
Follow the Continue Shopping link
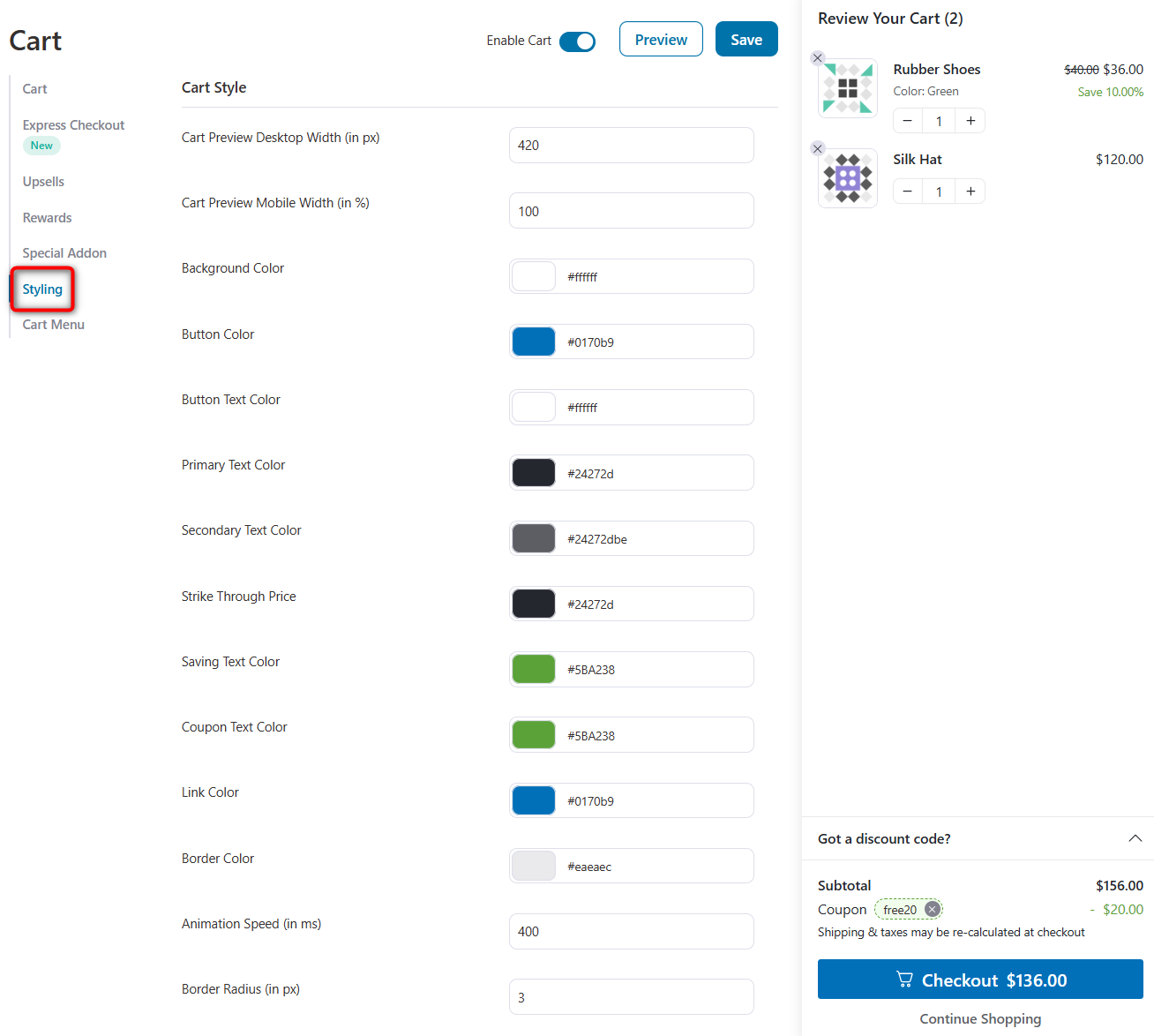point(980,1018)
